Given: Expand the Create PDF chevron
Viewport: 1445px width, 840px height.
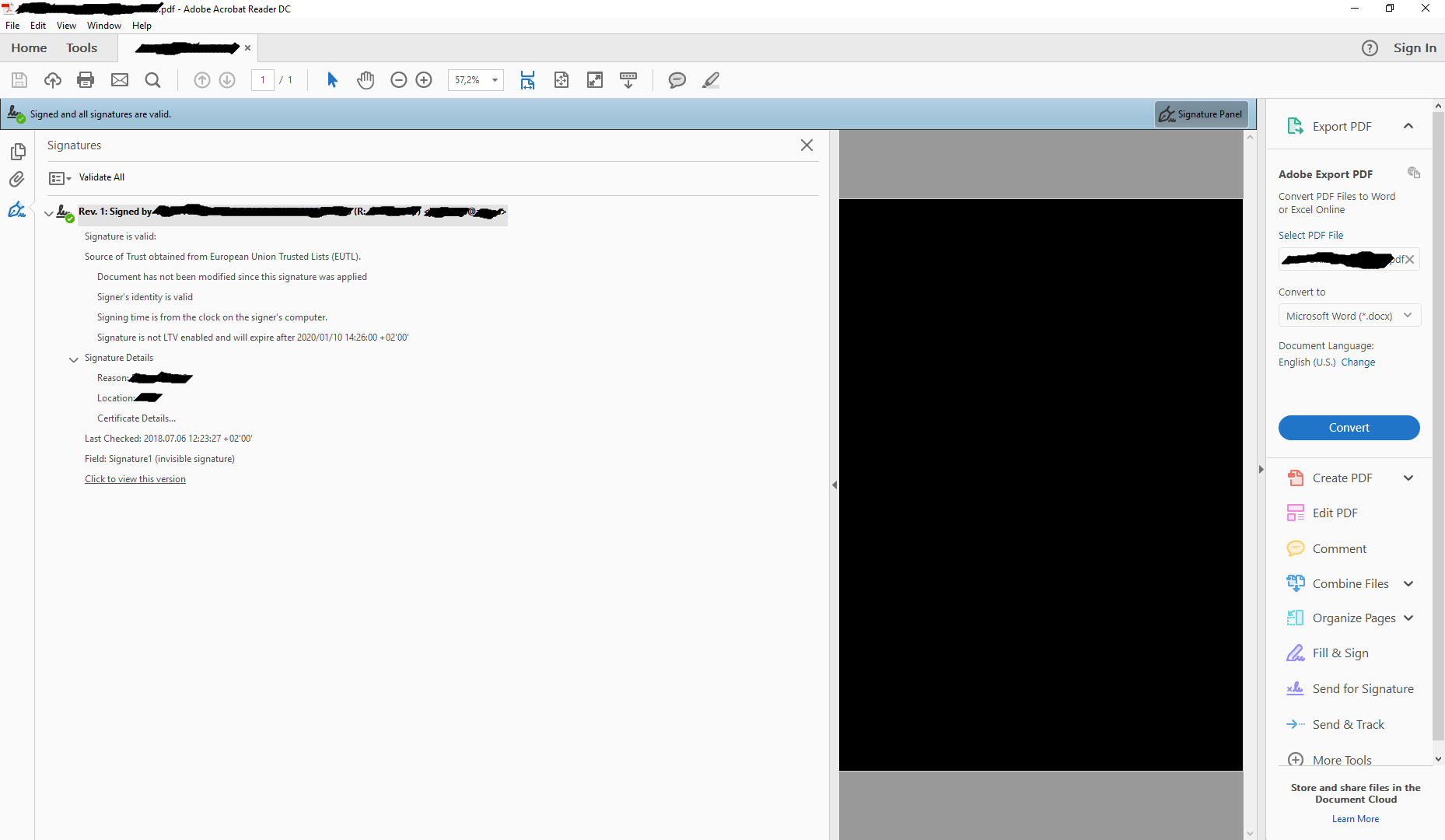Looking at the screenshot, I should click(x=1408, y=478).
